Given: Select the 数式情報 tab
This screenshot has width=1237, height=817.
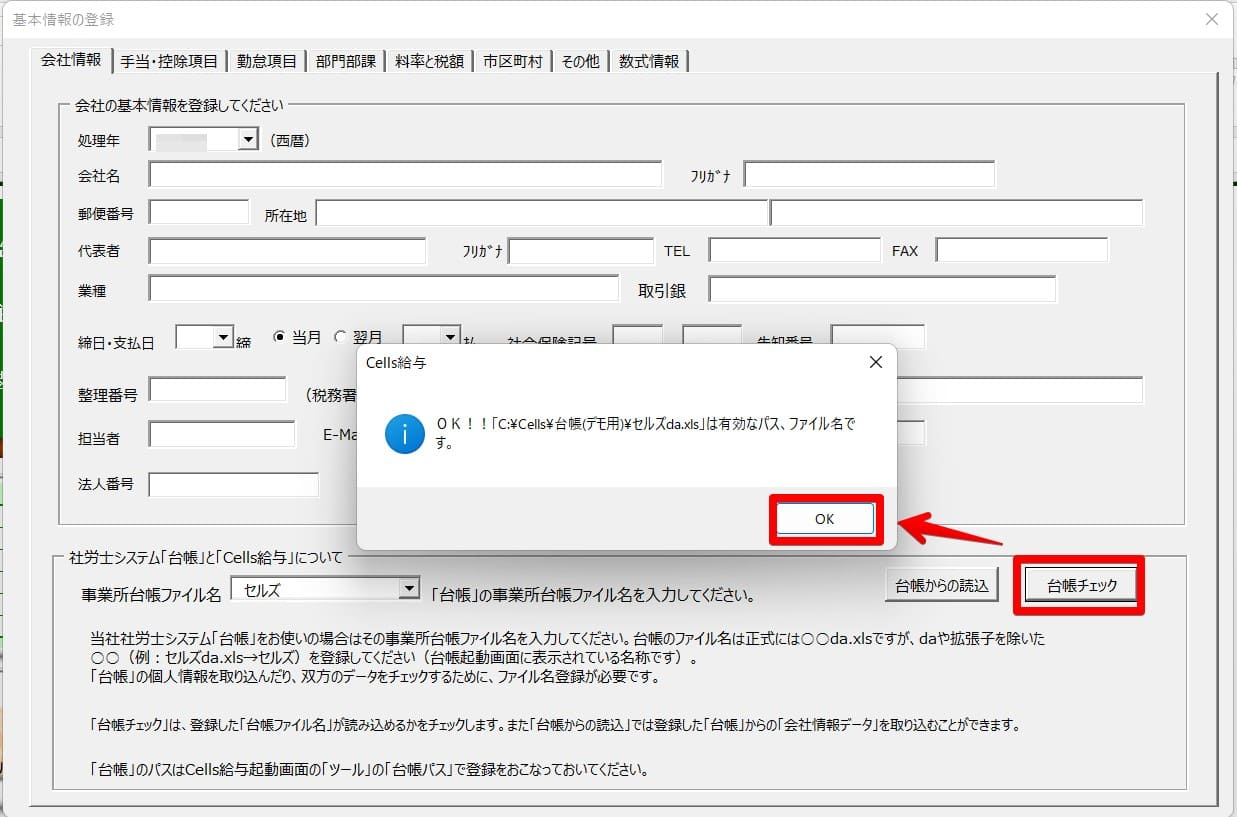Looking at the screenshot, I should (x=648, y=61).
